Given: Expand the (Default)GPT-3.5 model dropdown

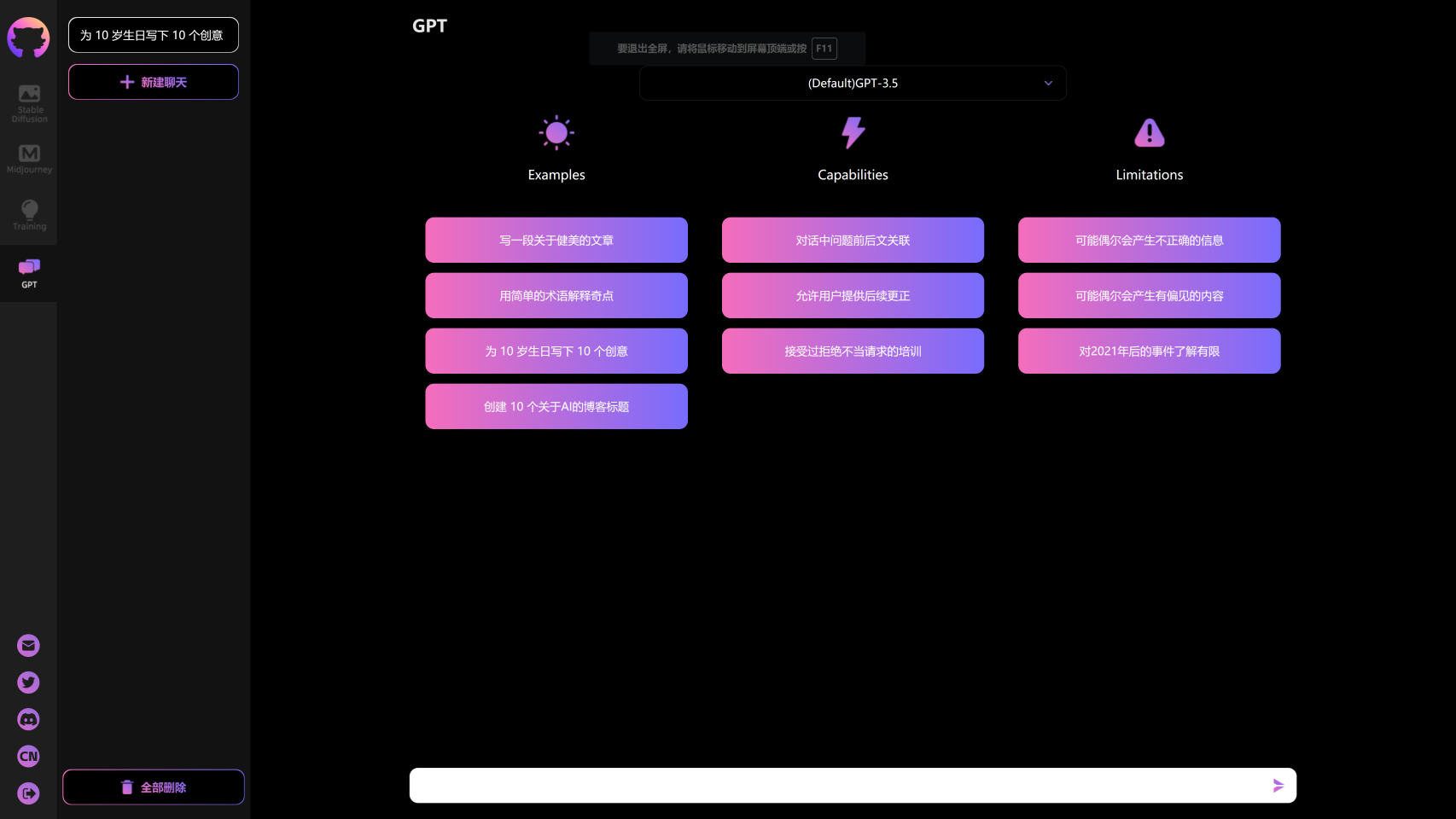Looking at the screenshot, I should pos(853,83).
